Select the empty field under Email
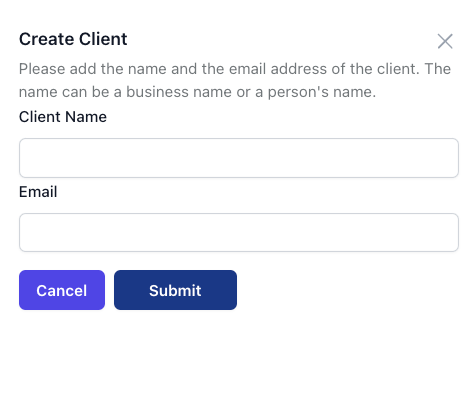This screenshot has width=476, height=394. coord(239,232)
